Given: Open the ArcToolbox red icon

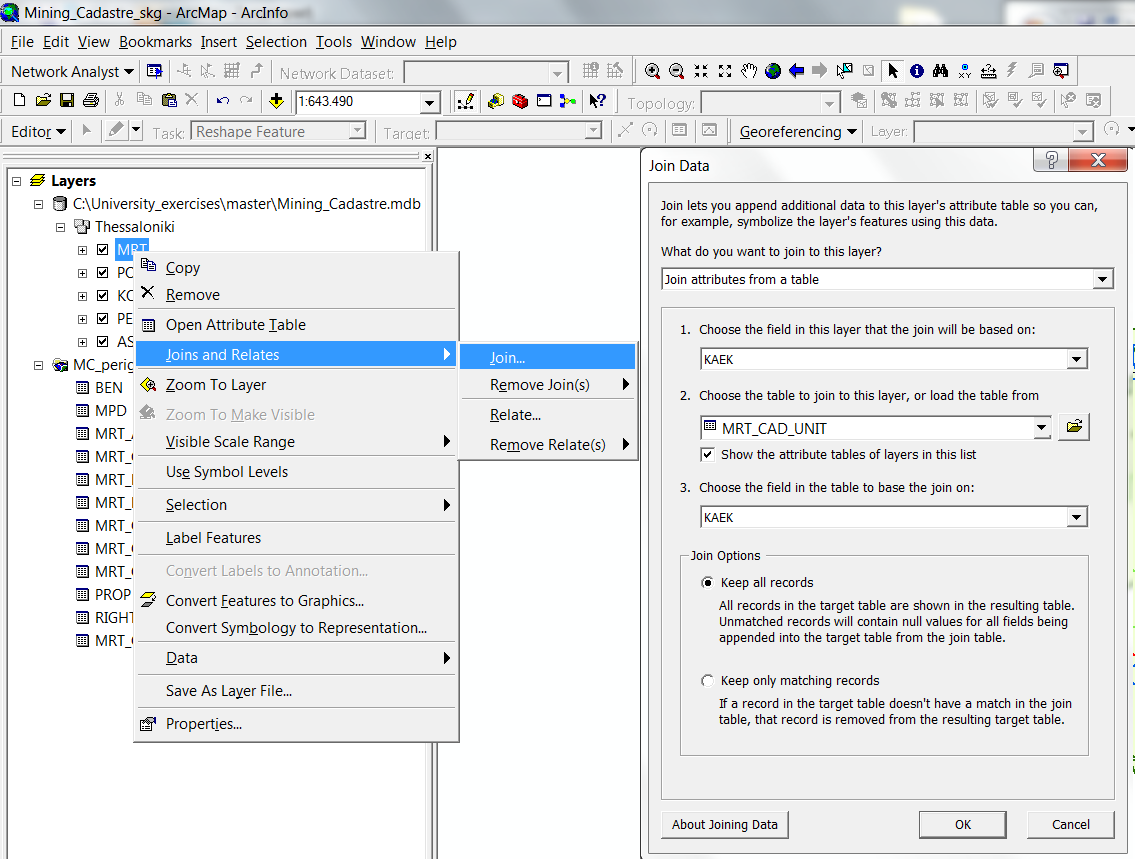Looking at the screenshot, I should pos(520,101).
